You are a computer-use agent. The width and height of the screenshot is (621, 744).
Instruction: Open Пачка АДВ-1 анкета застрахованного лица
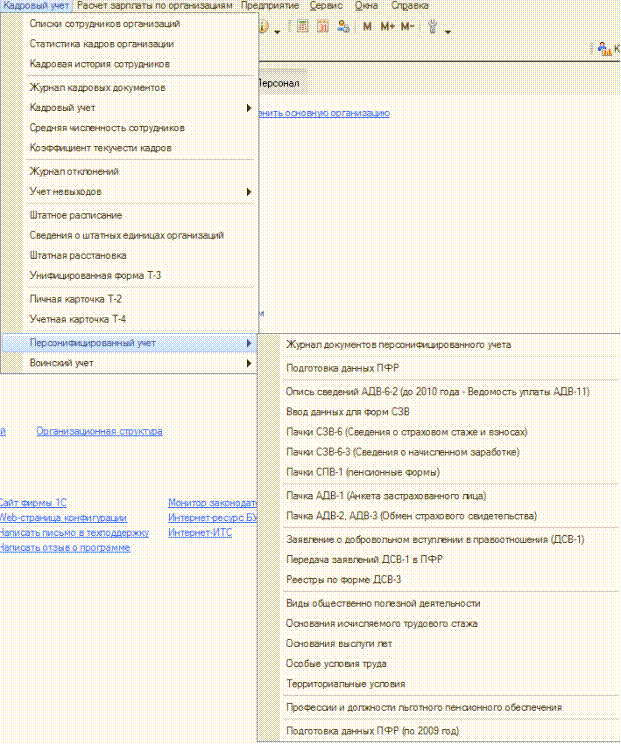coord(439,496)
